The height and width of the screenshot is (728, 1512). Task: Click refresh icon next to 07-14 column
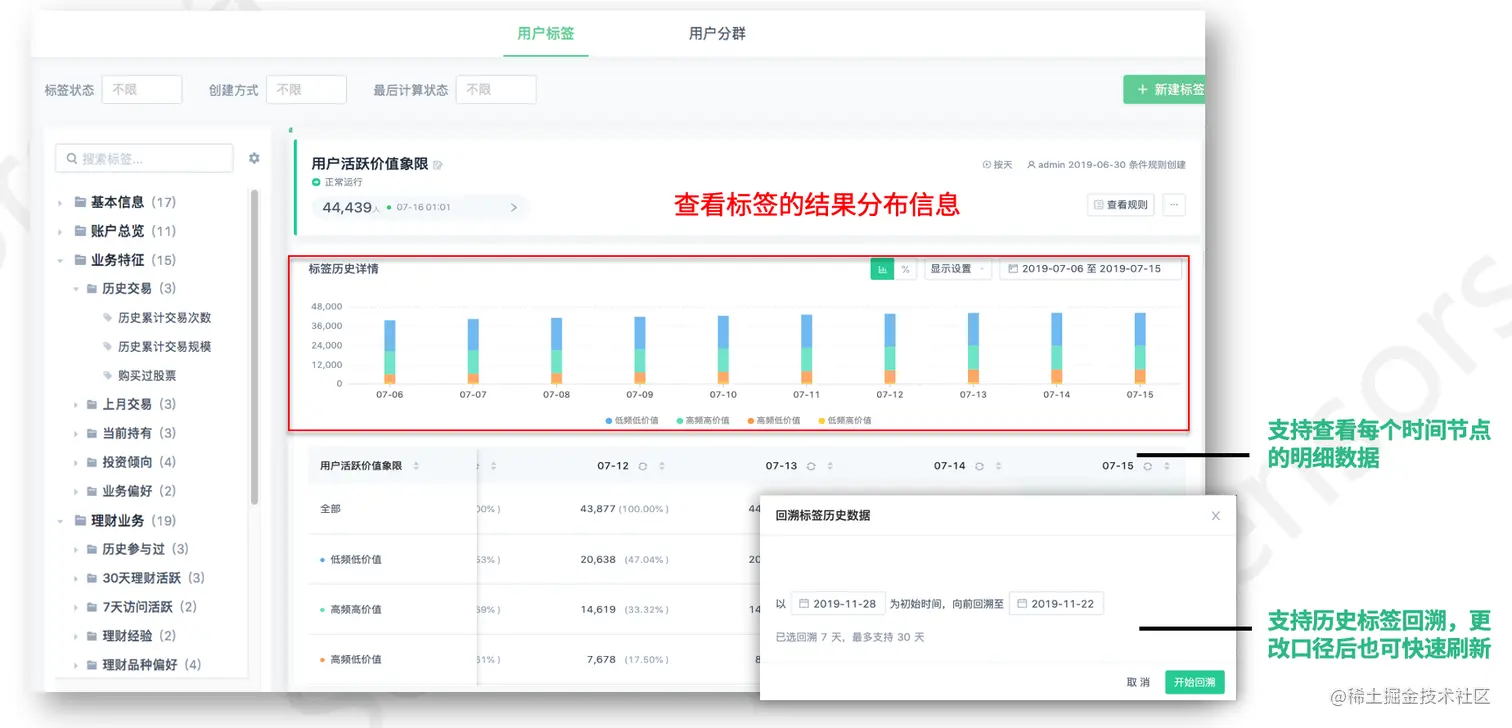point(979,466)
